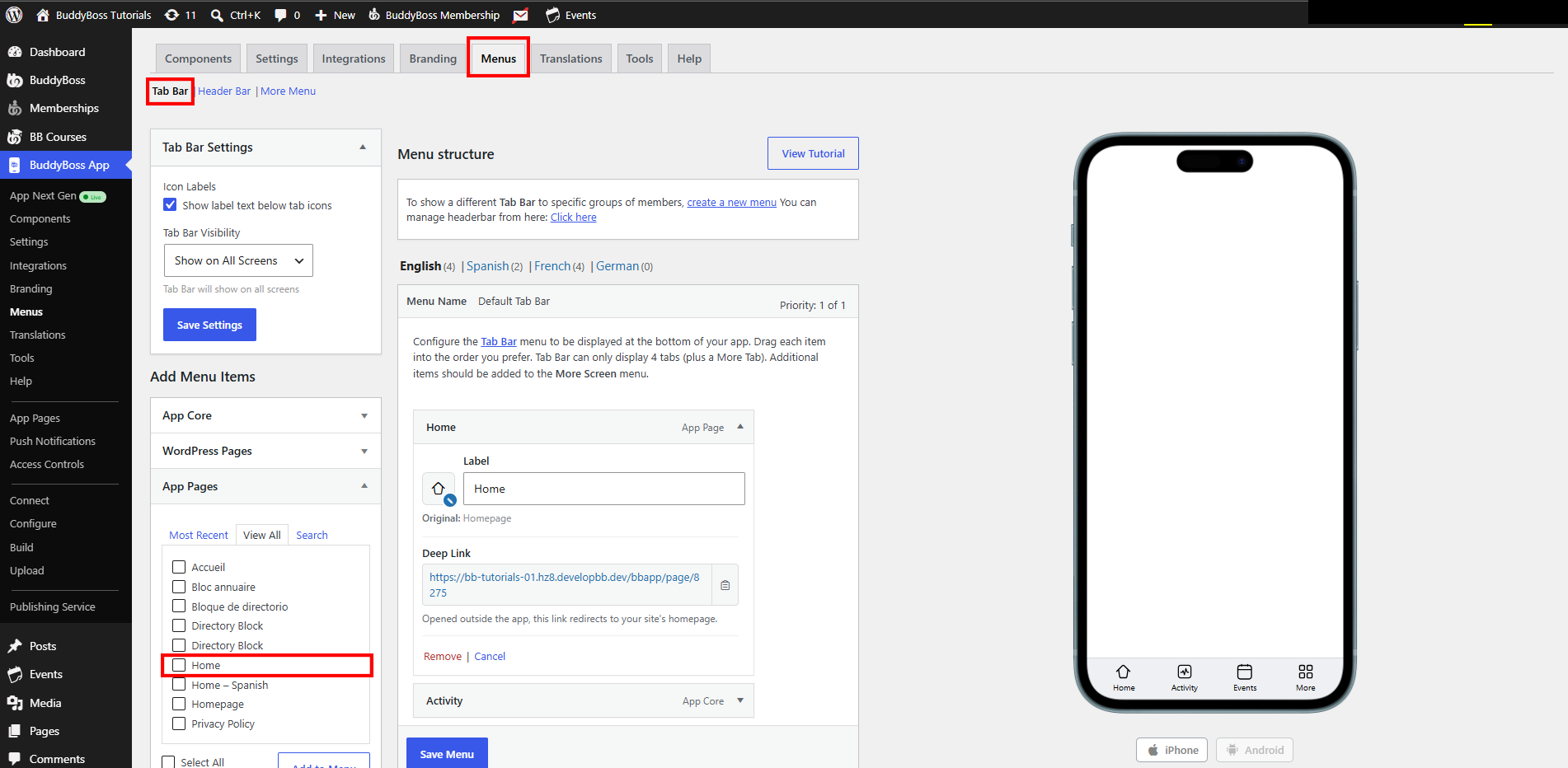Uncheck Show label text below tab icons

(x=170, y=205)
